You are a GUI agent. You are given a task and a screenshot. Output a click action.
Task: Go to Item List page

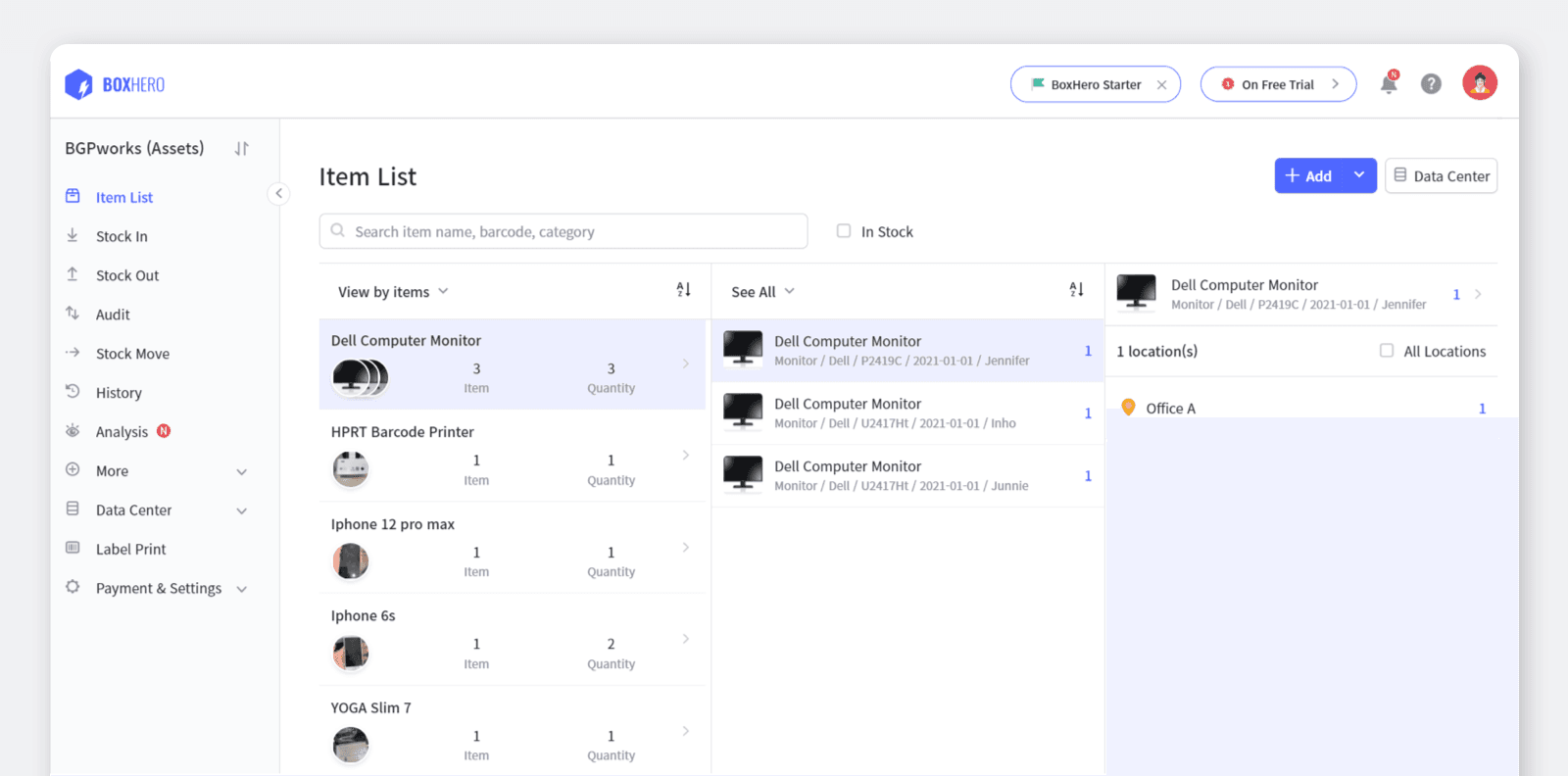[124, 197]
